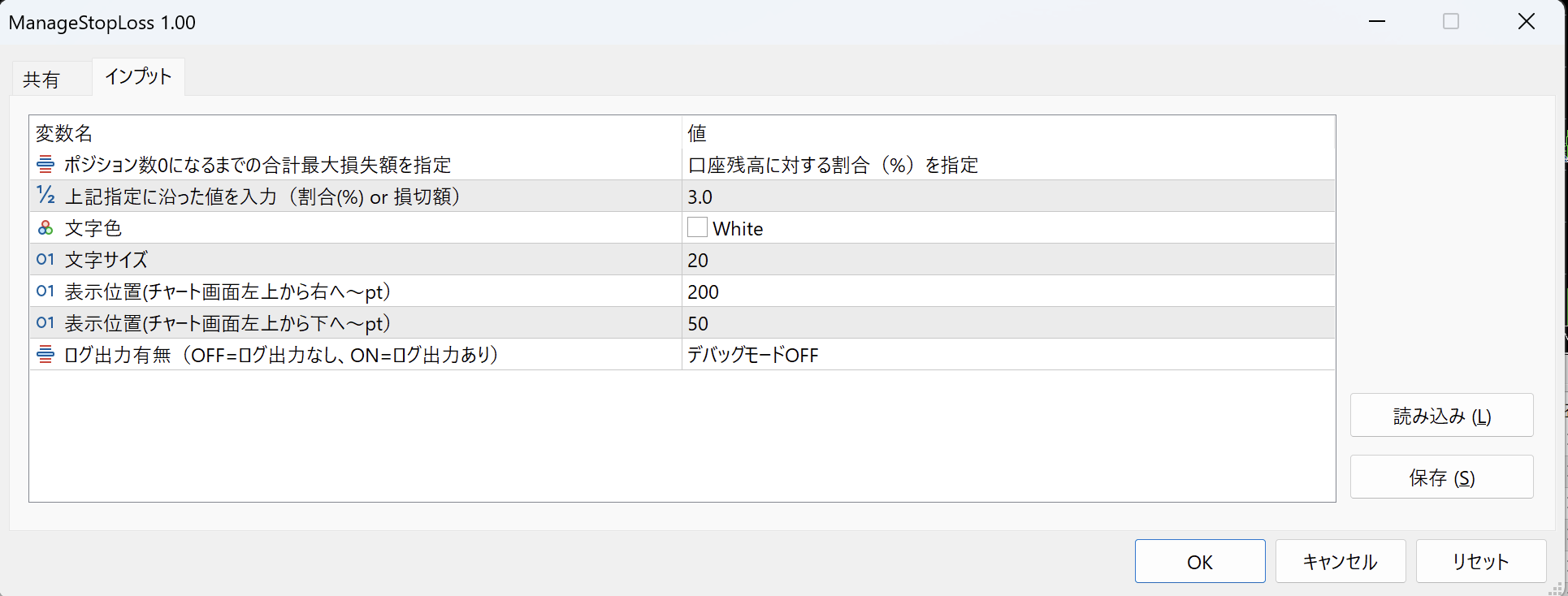Screen dimensions: 1568x596
Task: Click the color icon beside 文字色
Action: [x=45, y=228]
